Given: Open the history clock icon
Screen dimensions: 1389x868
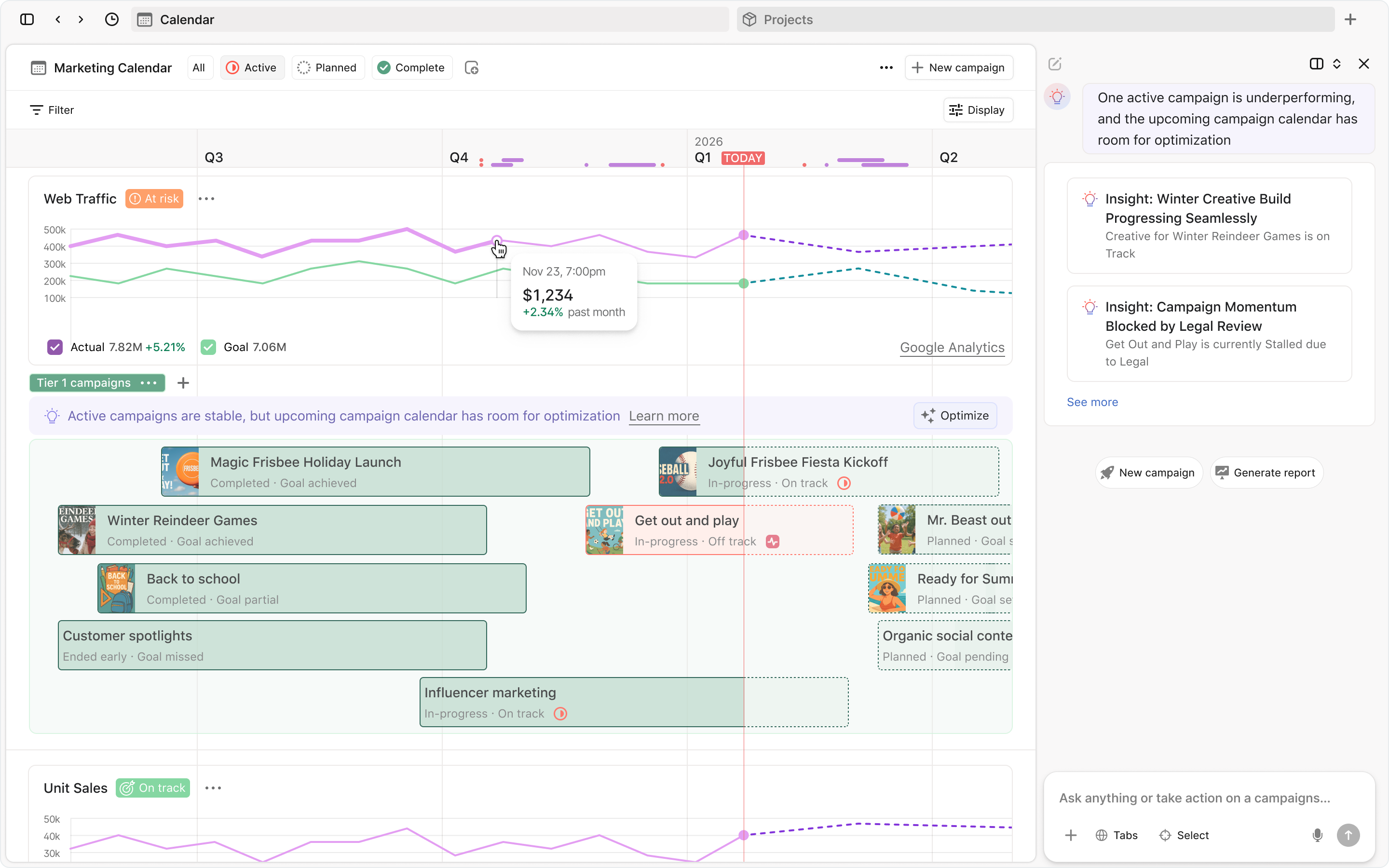Looking at the screenshot, I should (x=112, y=19).
